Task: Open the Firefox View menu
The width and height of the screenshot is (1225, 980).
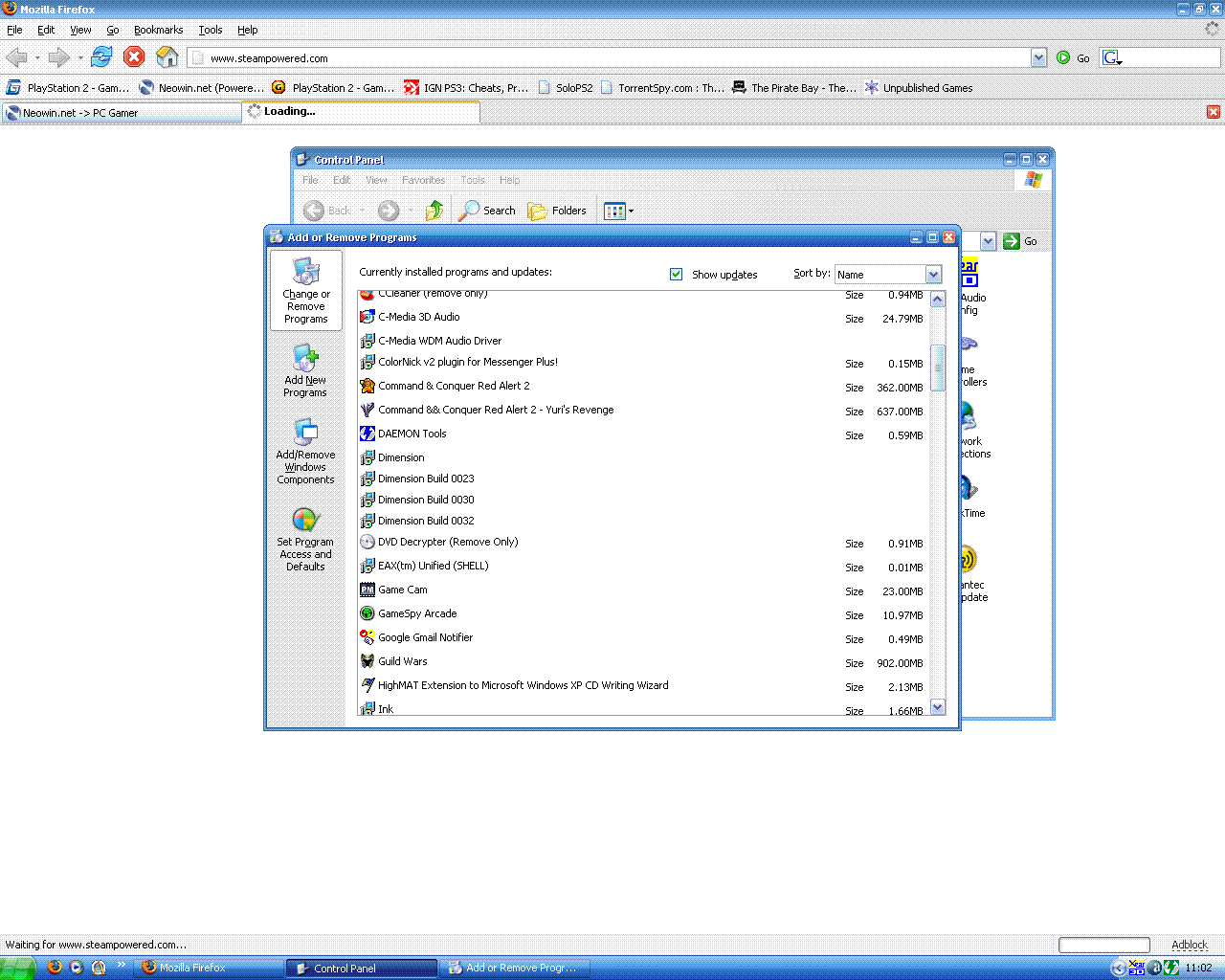Action: point(80,30)
